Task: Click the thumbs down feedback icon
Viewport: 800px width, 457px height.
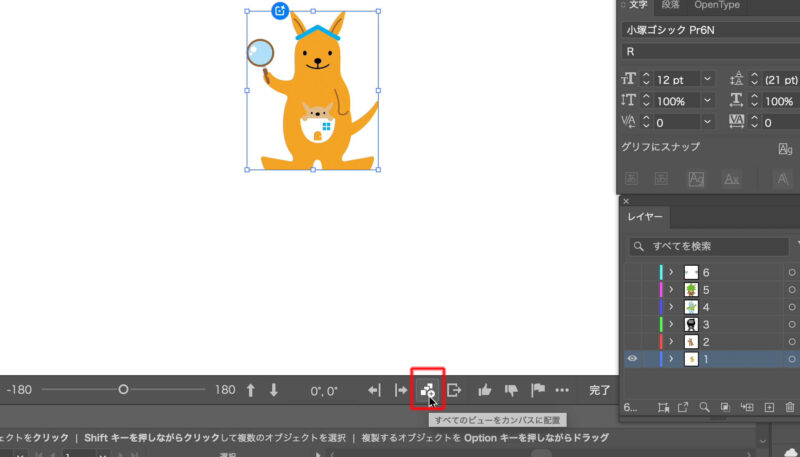Action: click(x=511, y=391)
